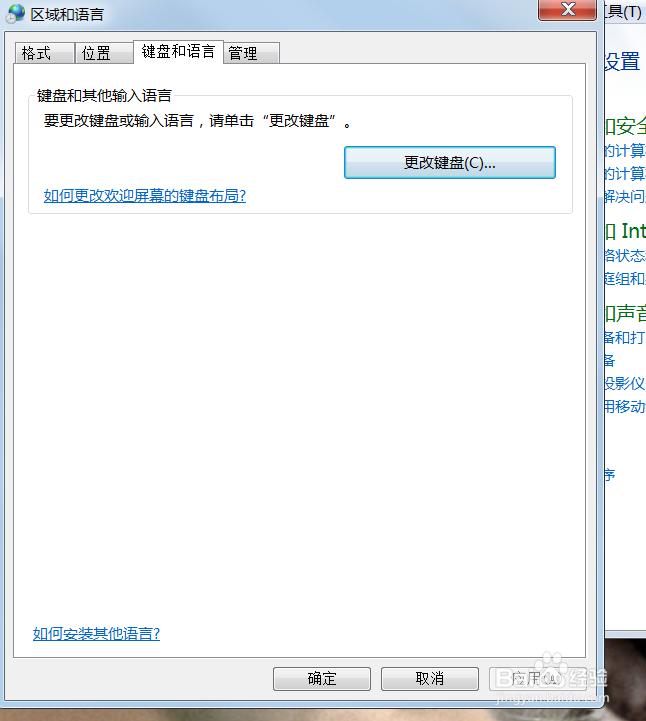Click the 备和打 link in Control Panel window
646x721 pixels.
pos(625,338)
